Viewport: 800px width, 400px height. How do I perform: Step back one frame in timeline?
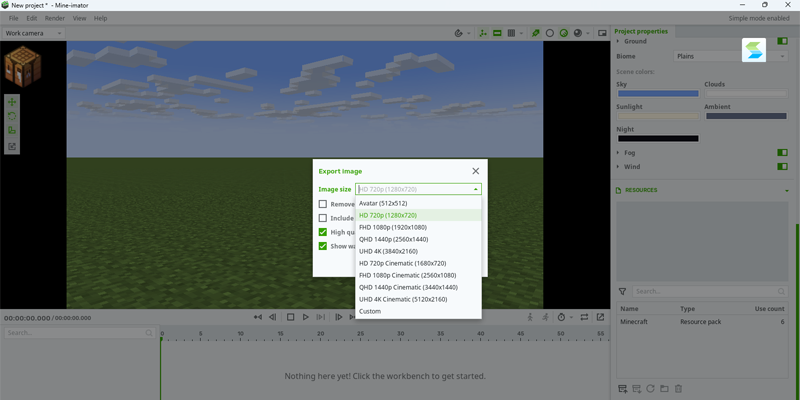272,317
